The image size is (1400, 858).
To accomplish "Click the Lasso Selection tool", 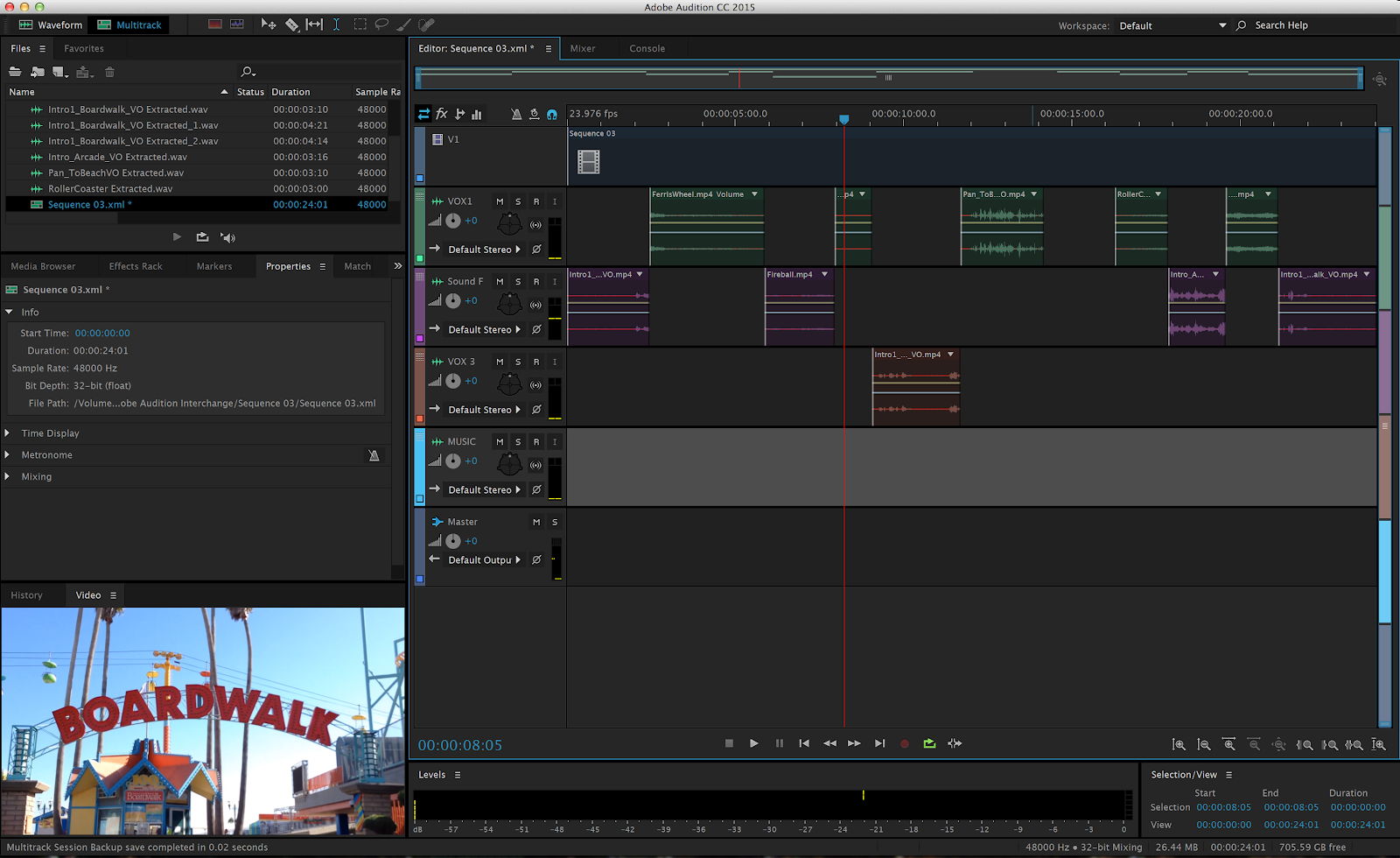I will coord(381,25).
